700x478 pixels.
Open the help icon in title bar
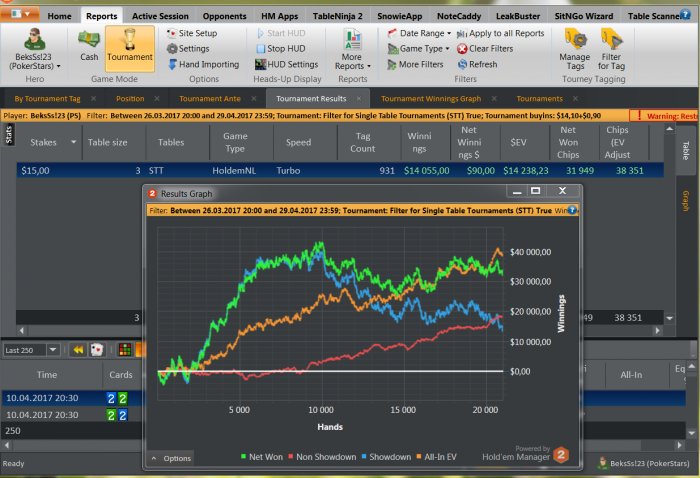click(685, 14)
